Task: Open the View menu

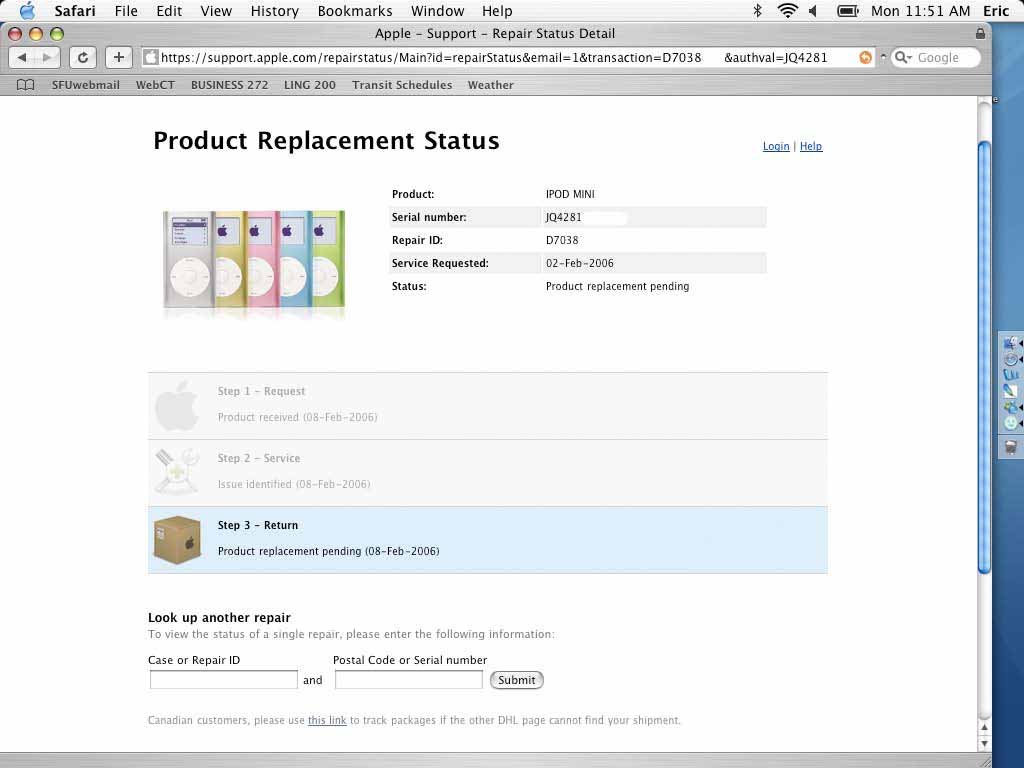Action: [x=216, y=11]
